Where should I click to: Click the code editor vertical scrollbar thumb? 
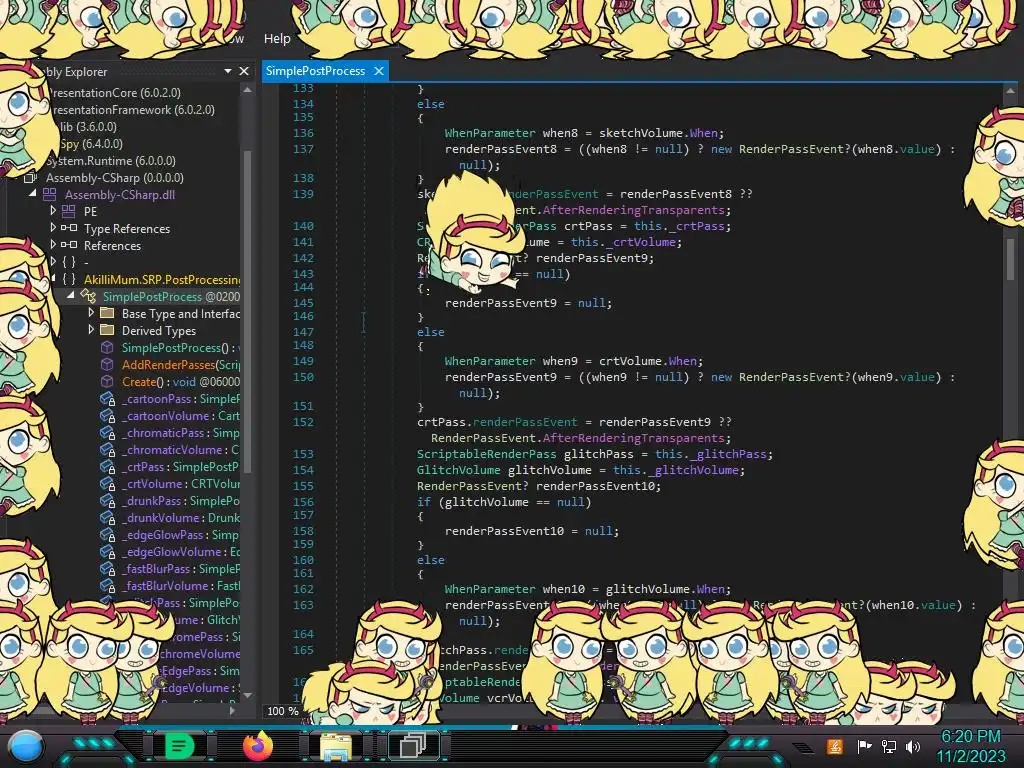pos(1010,258)
